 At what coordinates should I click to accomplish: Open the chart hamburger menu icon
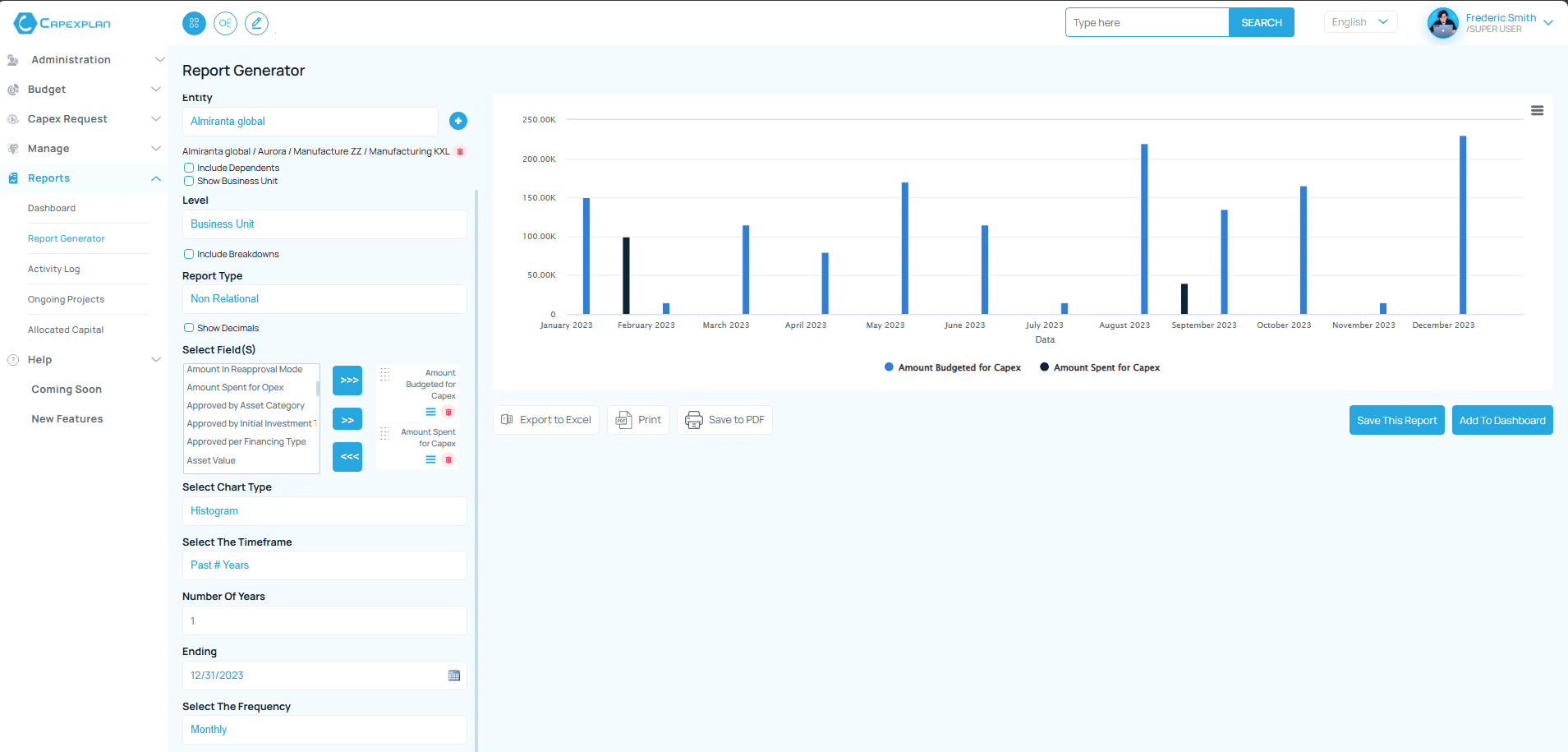click(x=1537, y=111)
